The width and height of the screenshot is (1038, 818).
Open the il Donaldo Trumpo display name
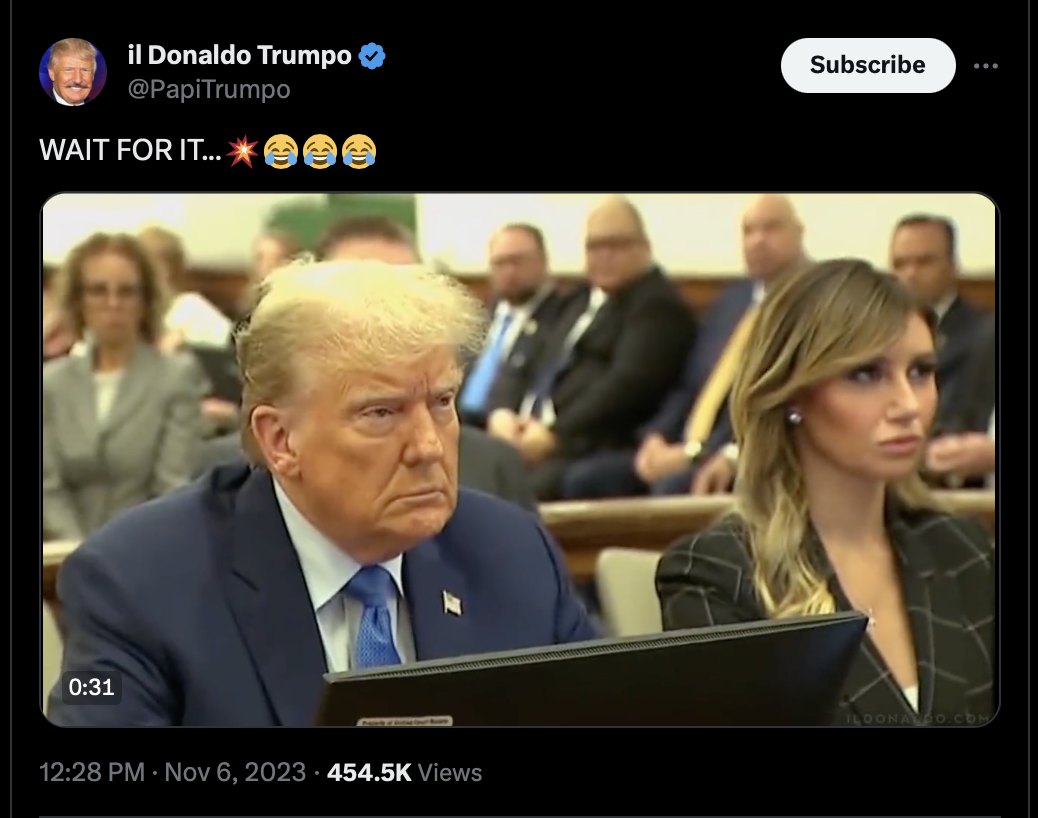coord(239,56)
